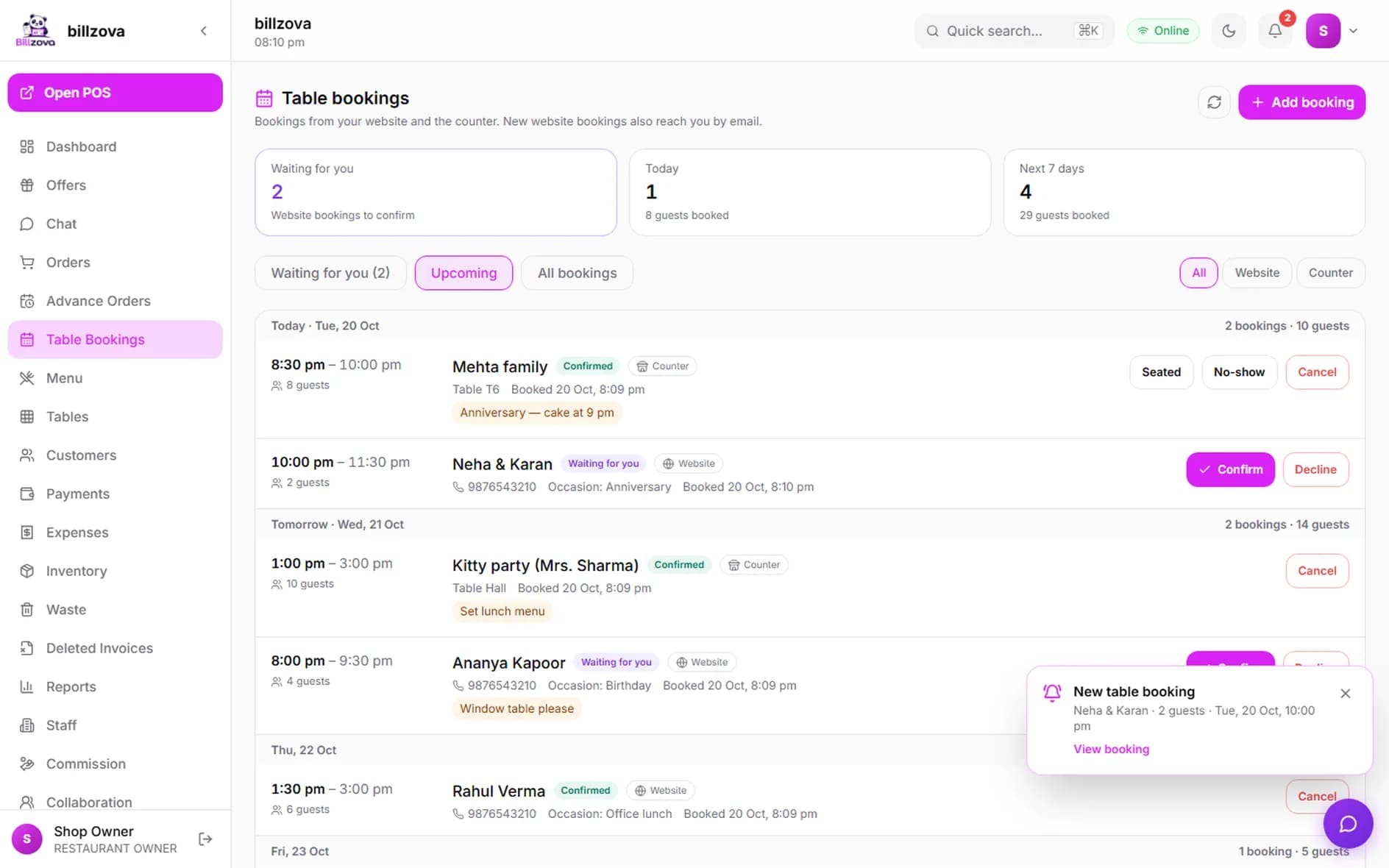Filter bookings by All sources

coord(1198,273)
